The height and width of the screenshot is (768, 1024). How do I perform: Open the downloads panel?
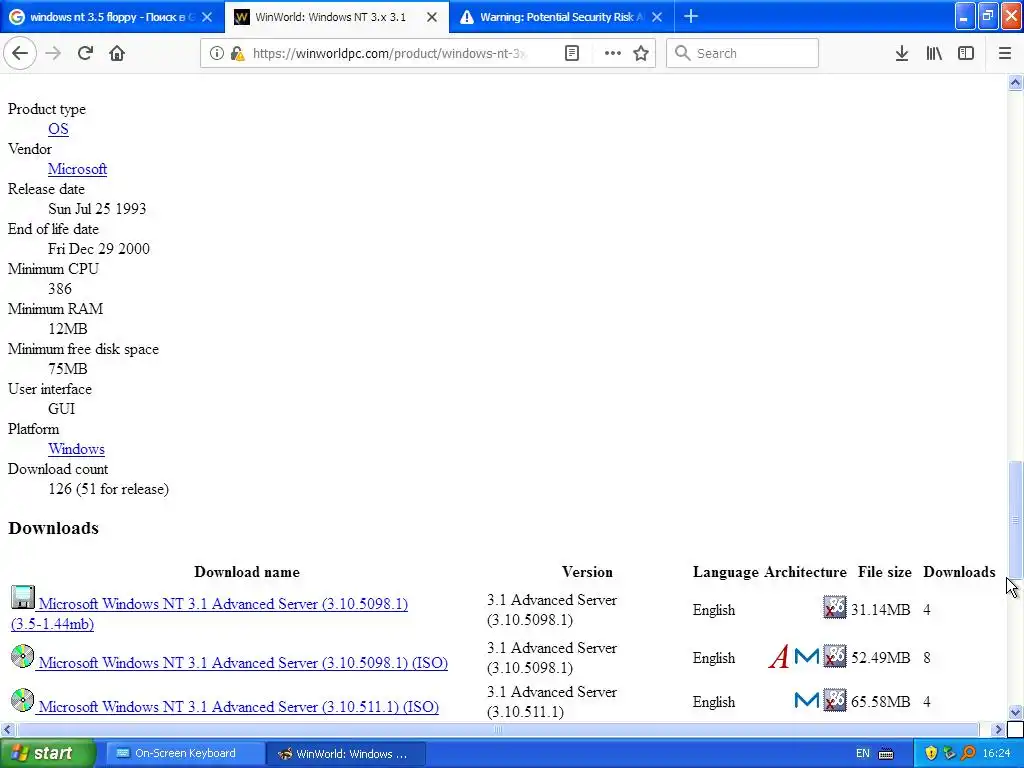coord(902,54)
